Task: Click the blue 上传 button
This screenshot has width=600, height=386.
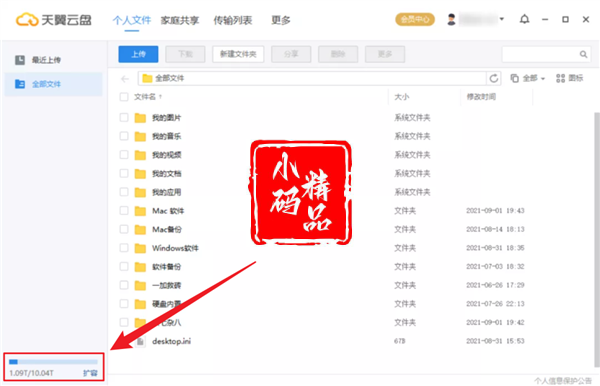Action: pyautogui.click(x=138, y=54)
